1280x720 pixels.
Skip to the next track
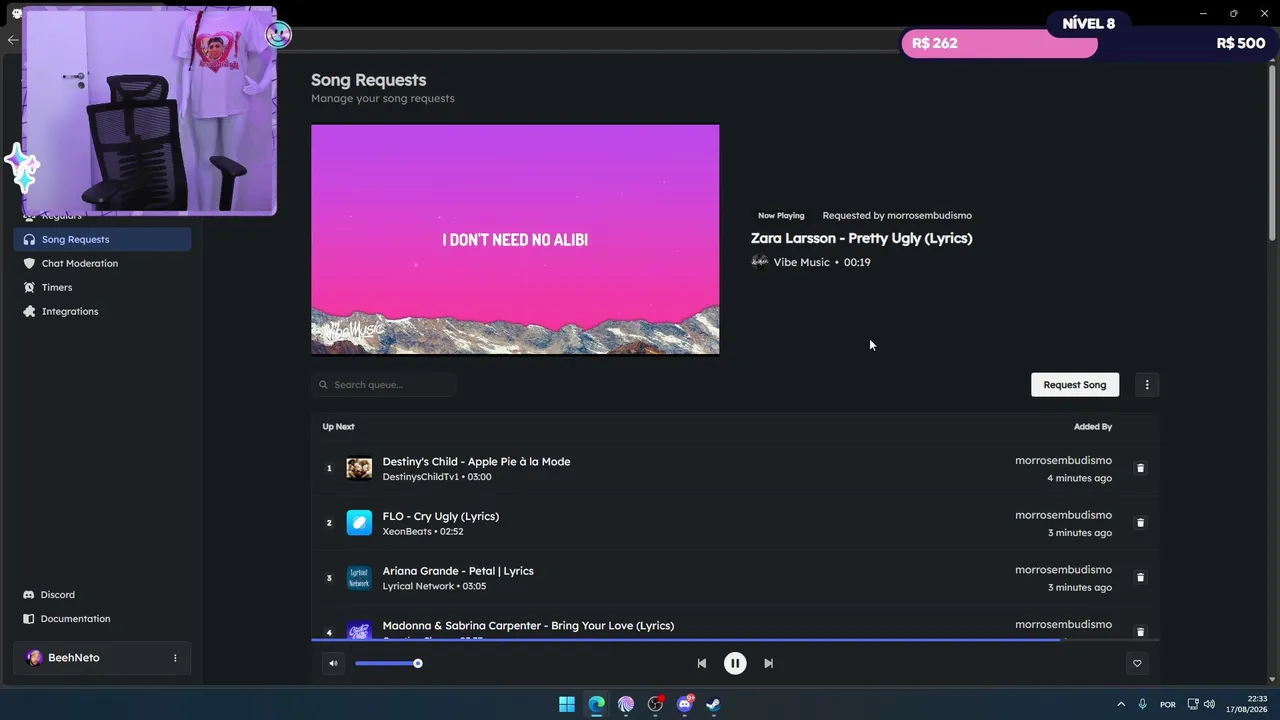(768, 663)
